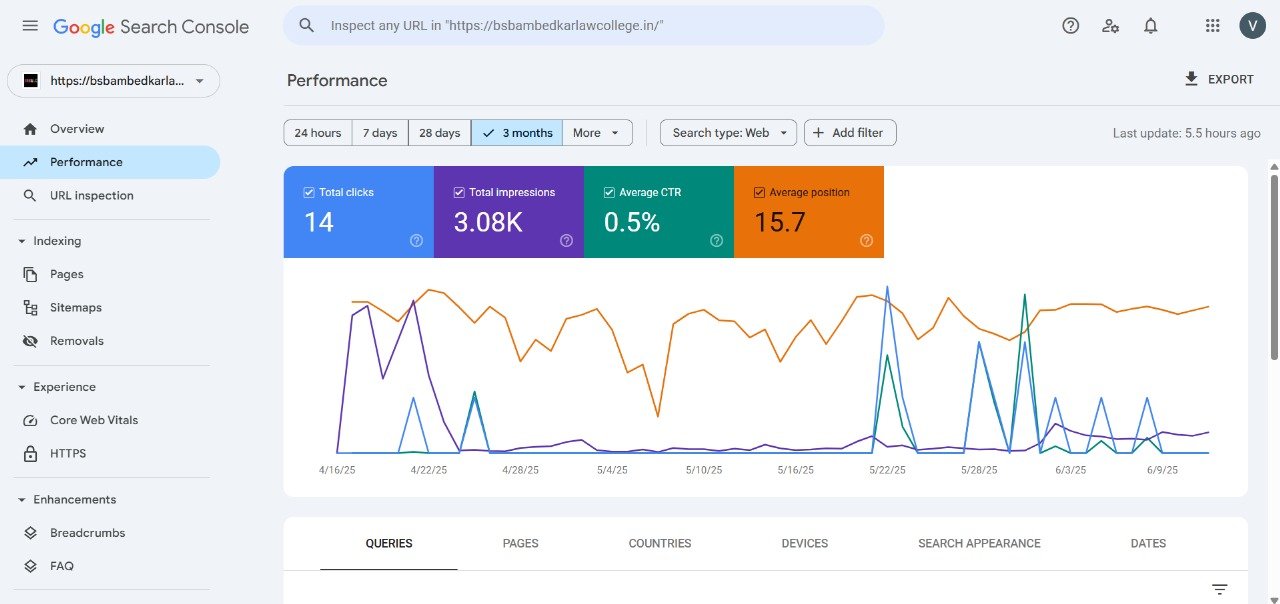
Task: Open the Google apps grid
Action: [x=1213, y=26]
